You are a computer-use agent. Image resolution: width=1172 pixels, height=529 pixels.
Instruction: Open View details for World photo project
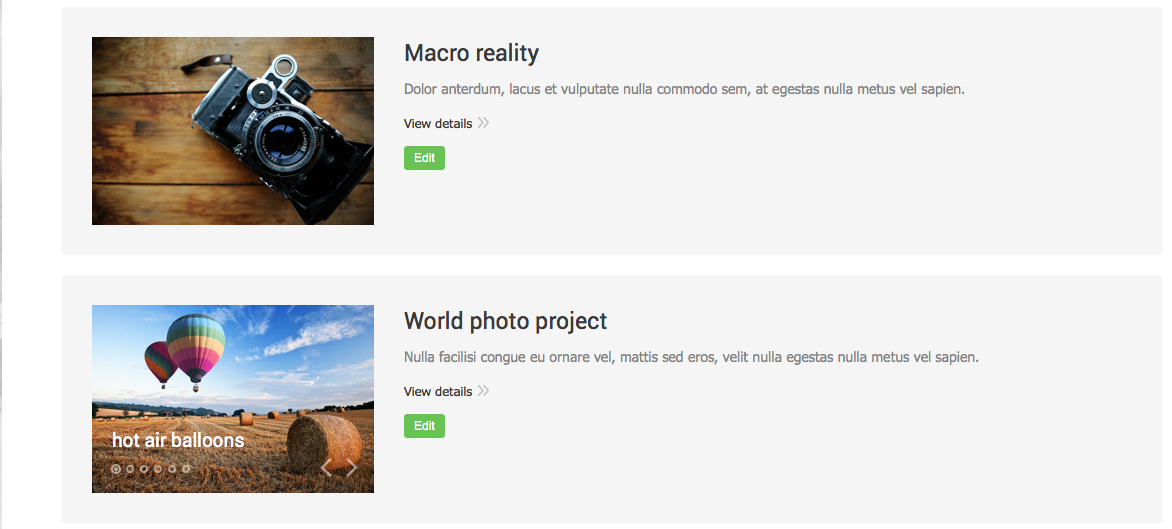point(438,392)
